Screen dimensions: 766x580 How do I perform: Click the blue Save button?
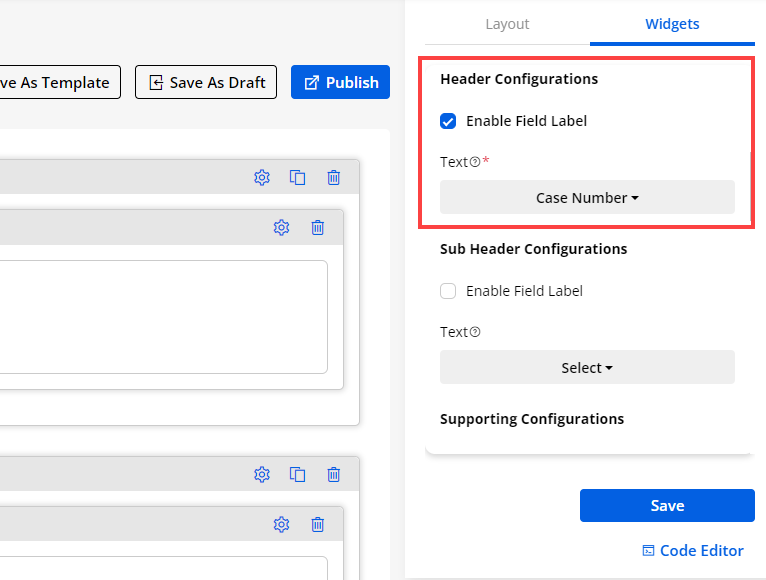667,505
